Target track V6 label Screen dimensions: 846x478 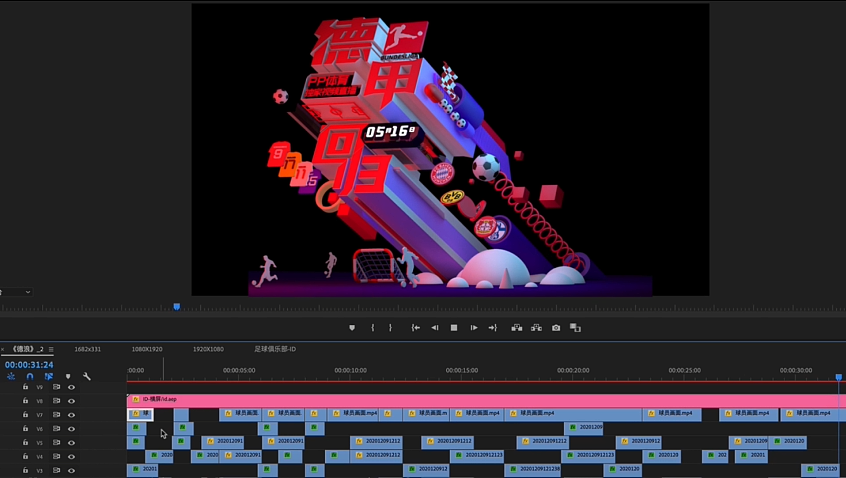(x=39, y=429)
